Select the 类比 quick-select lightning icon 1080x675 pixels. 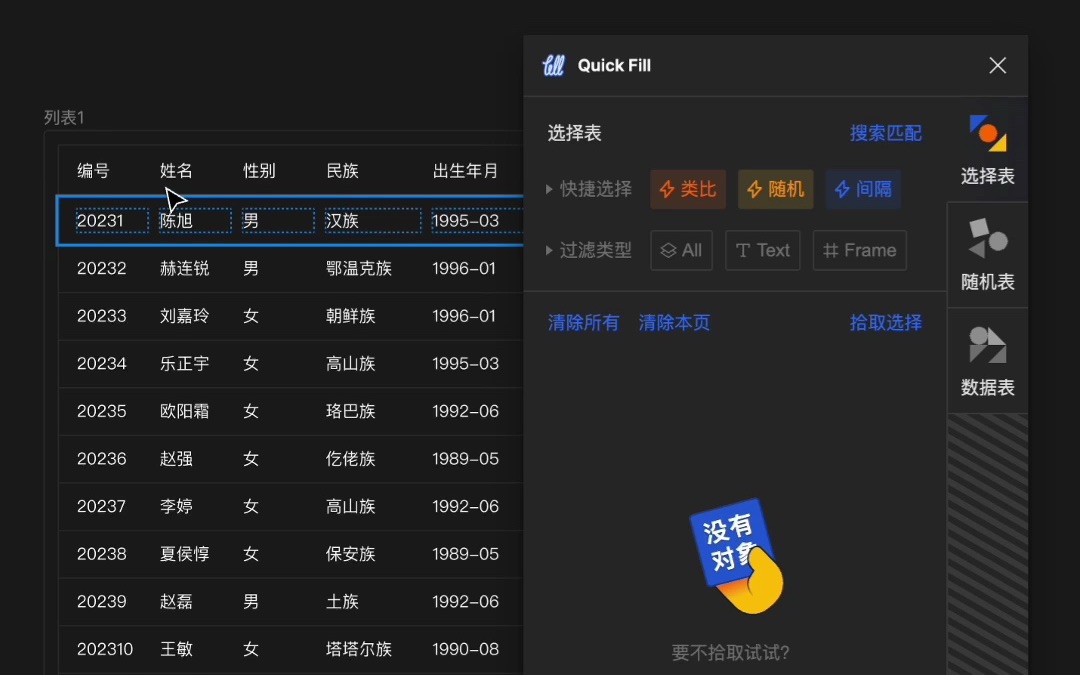click(666, 188)
